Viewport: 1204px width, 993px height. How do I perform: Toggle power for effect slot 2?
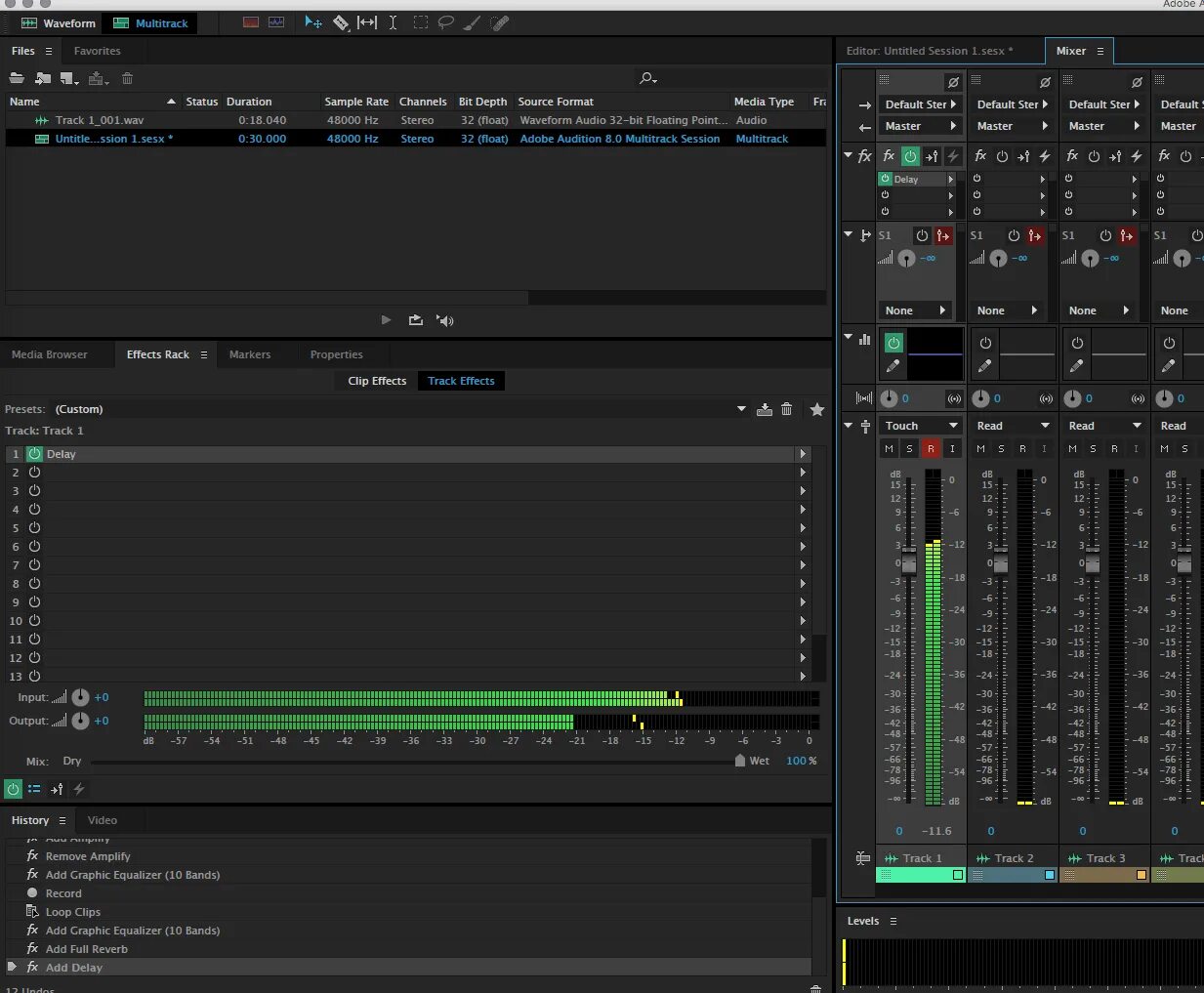tap(34, 473)
